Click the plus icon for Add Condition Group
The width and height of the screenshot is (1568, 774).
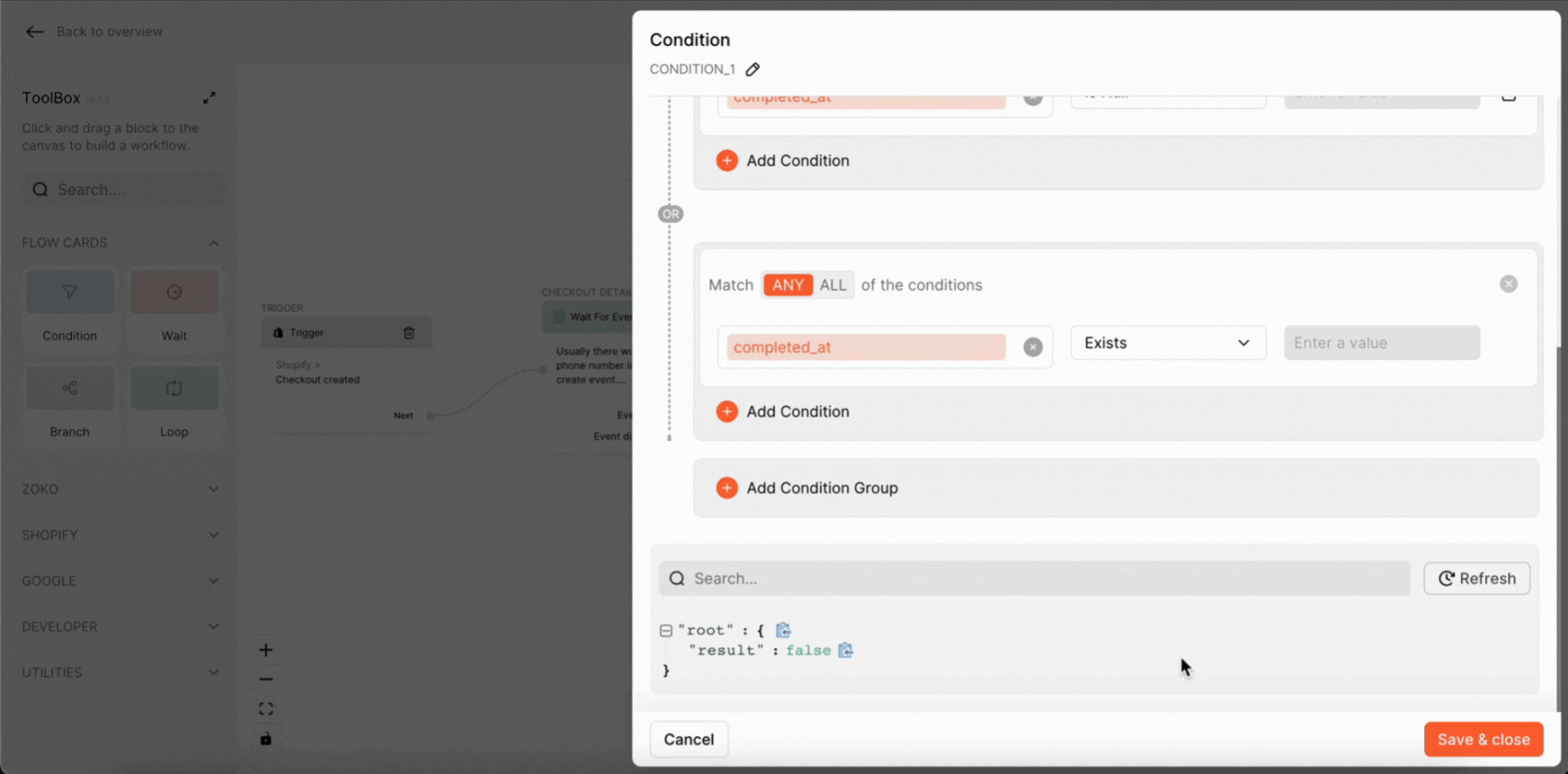[x=727, y=488]
